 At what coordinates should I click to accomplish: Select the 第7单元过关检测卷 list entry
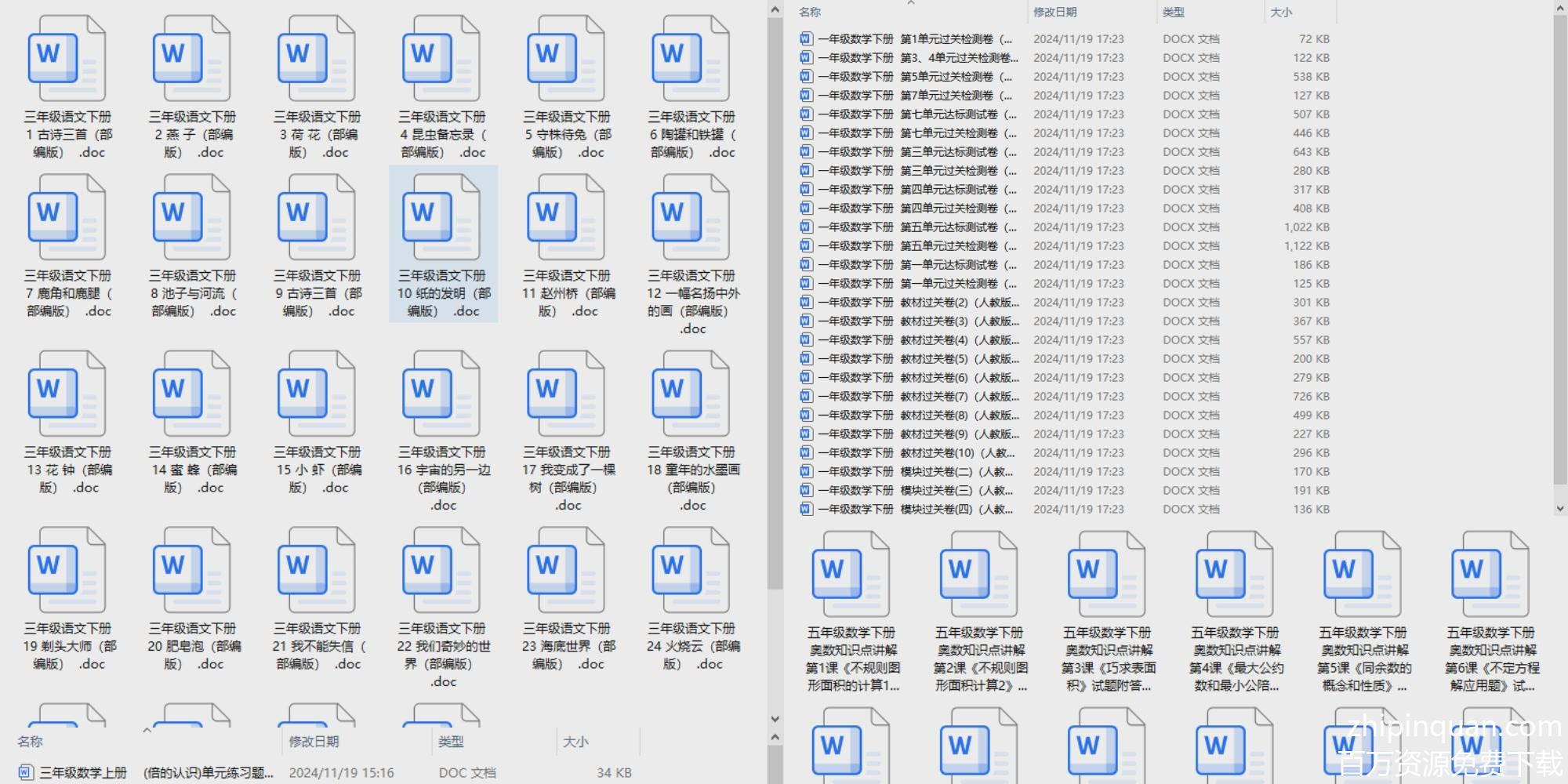point(1065,95)
